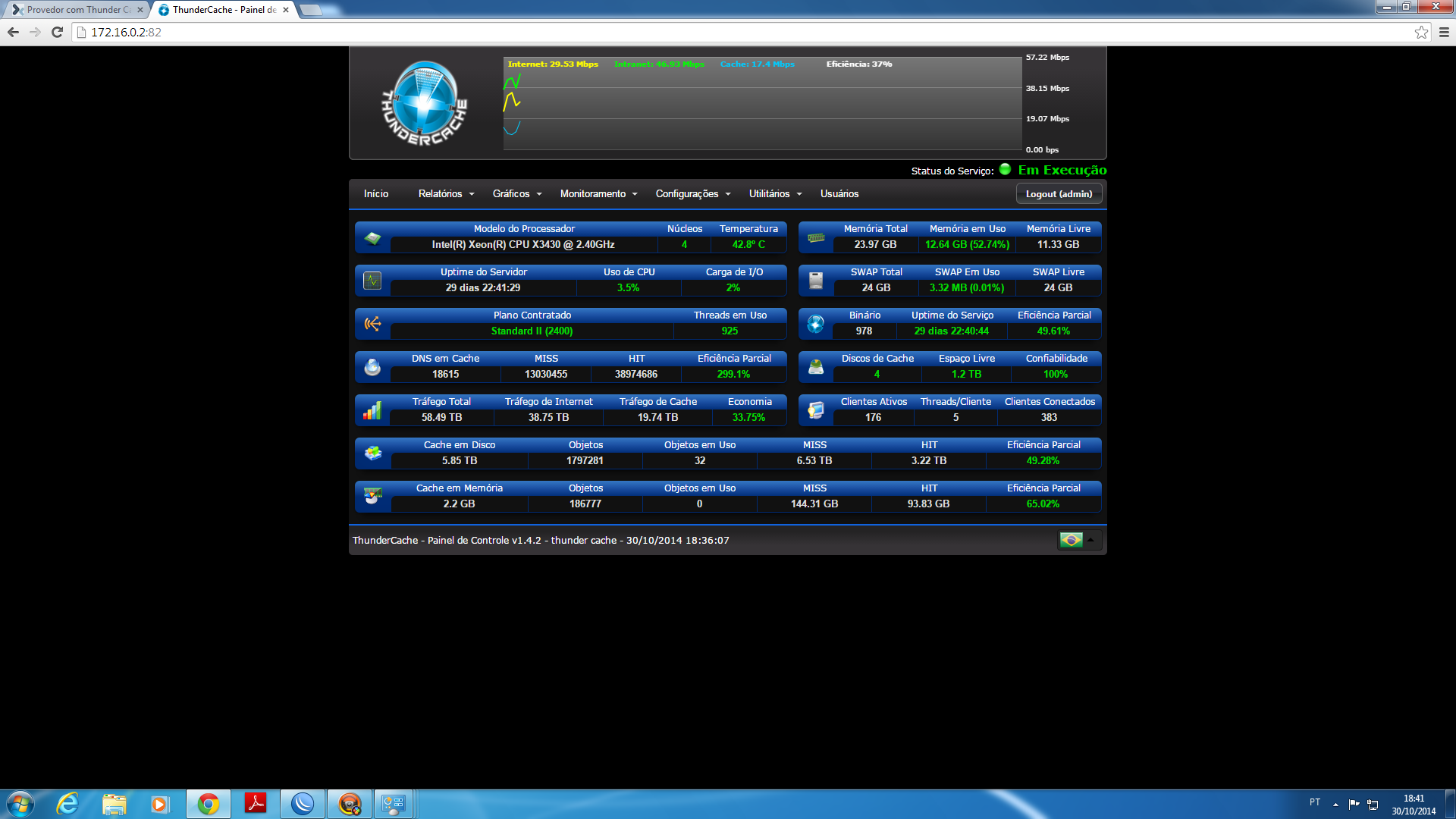1456x819 pixels.
Task: Click the ThunderCache logo
Action: (x=424, y=104)
